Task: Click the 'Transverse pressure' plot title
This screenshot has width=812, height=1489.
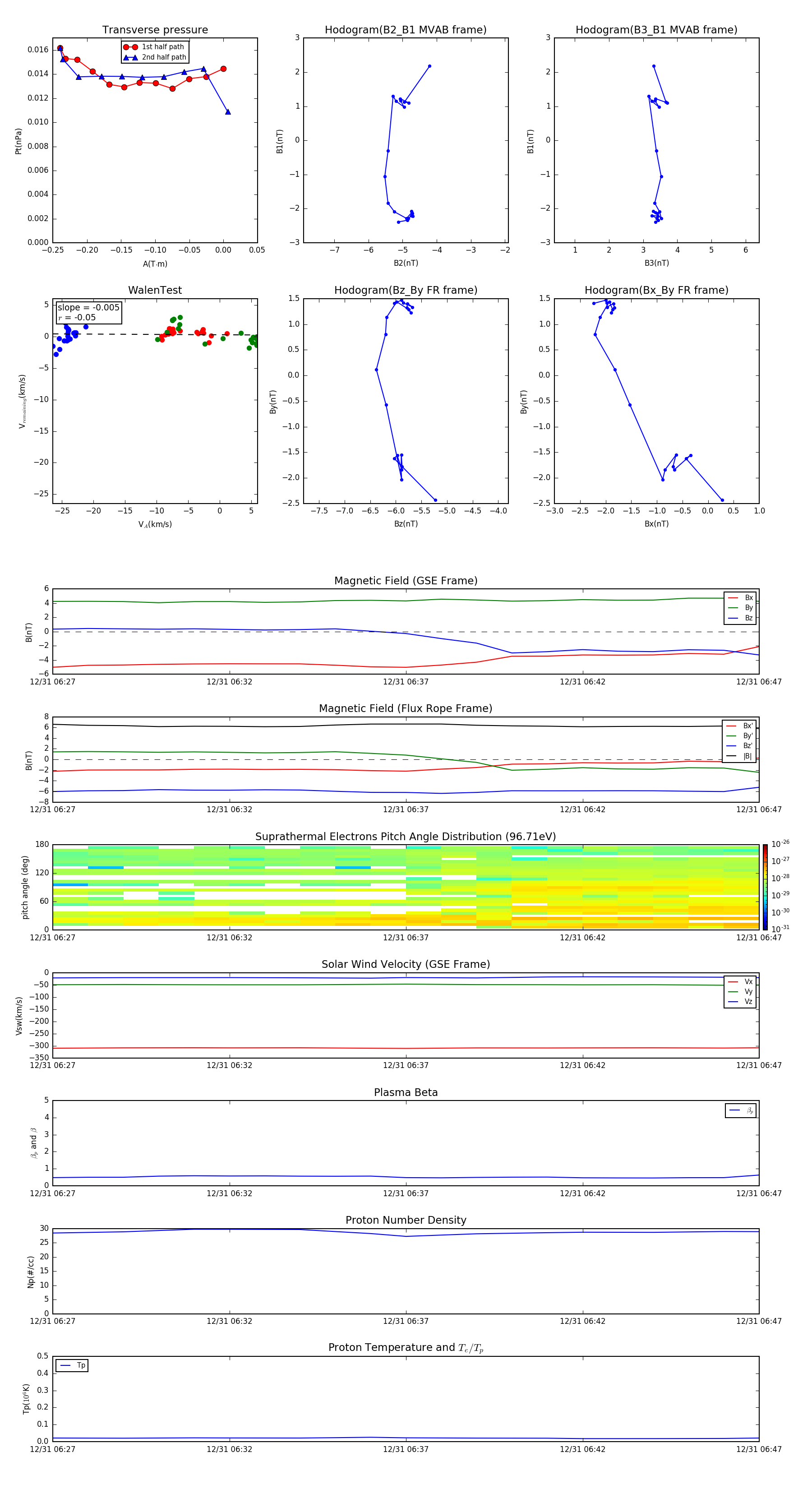Action: [155, 29]
